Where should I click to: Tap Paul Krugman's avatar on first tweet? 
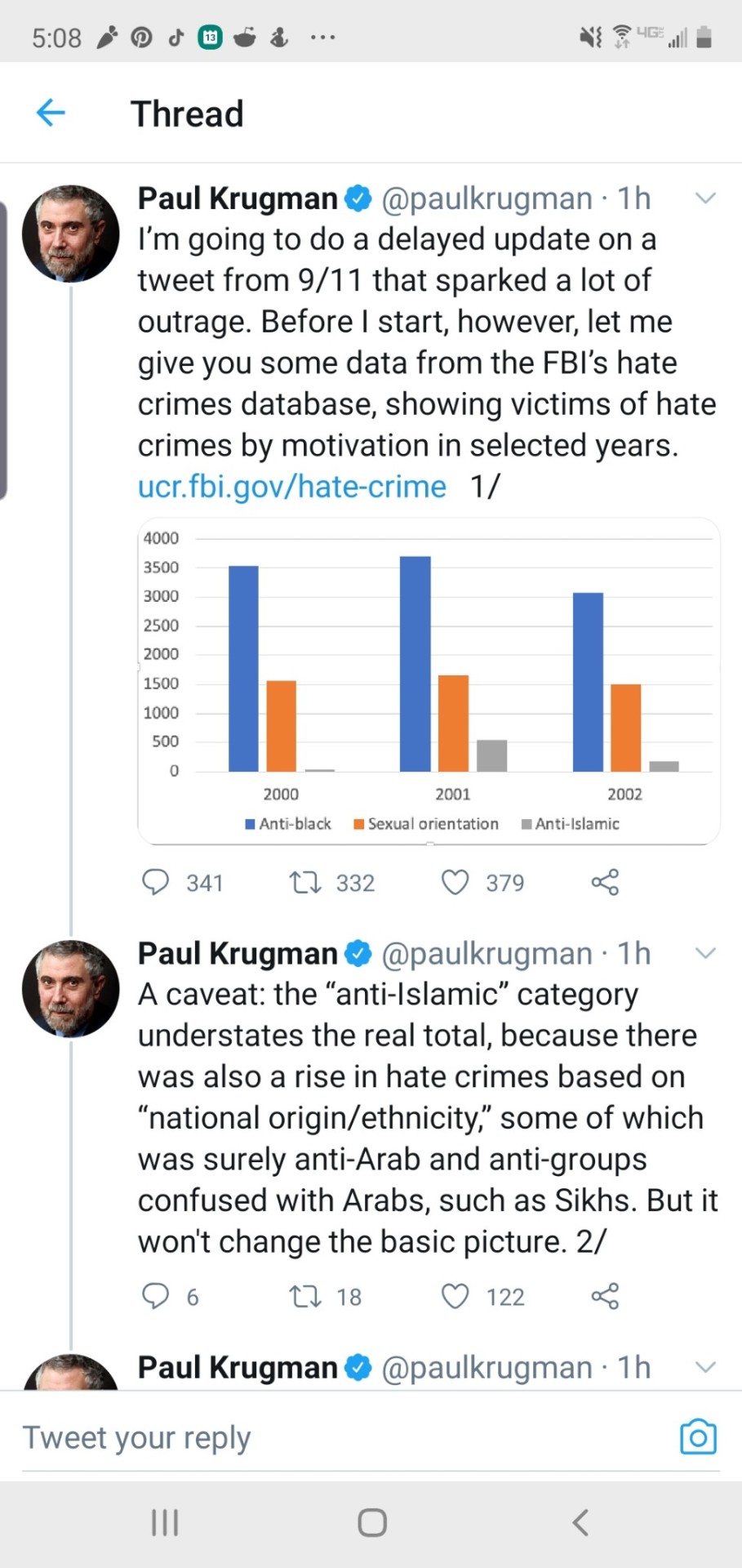71,234
